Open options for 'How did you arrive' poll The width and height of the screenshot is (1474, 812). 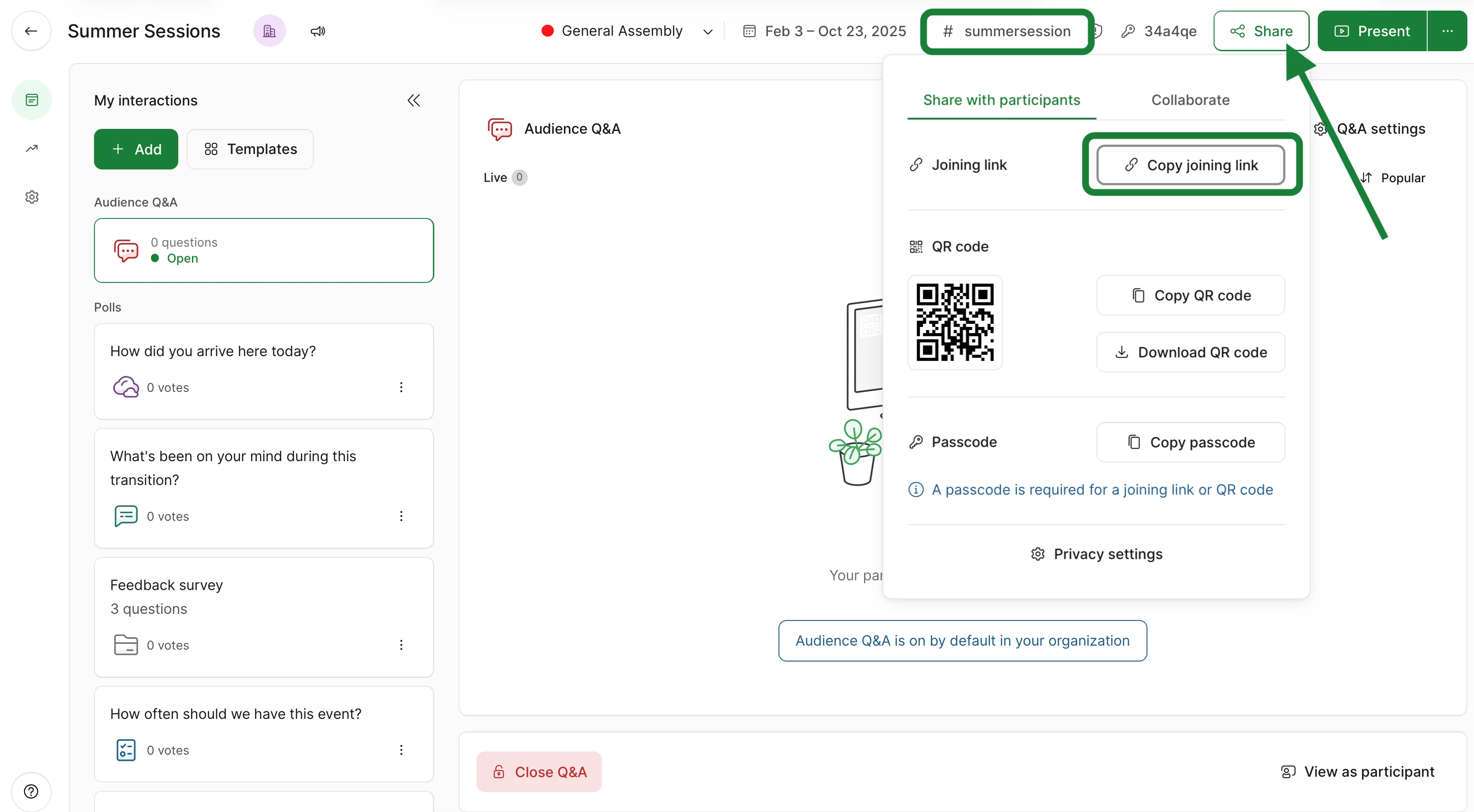point(401,387)
